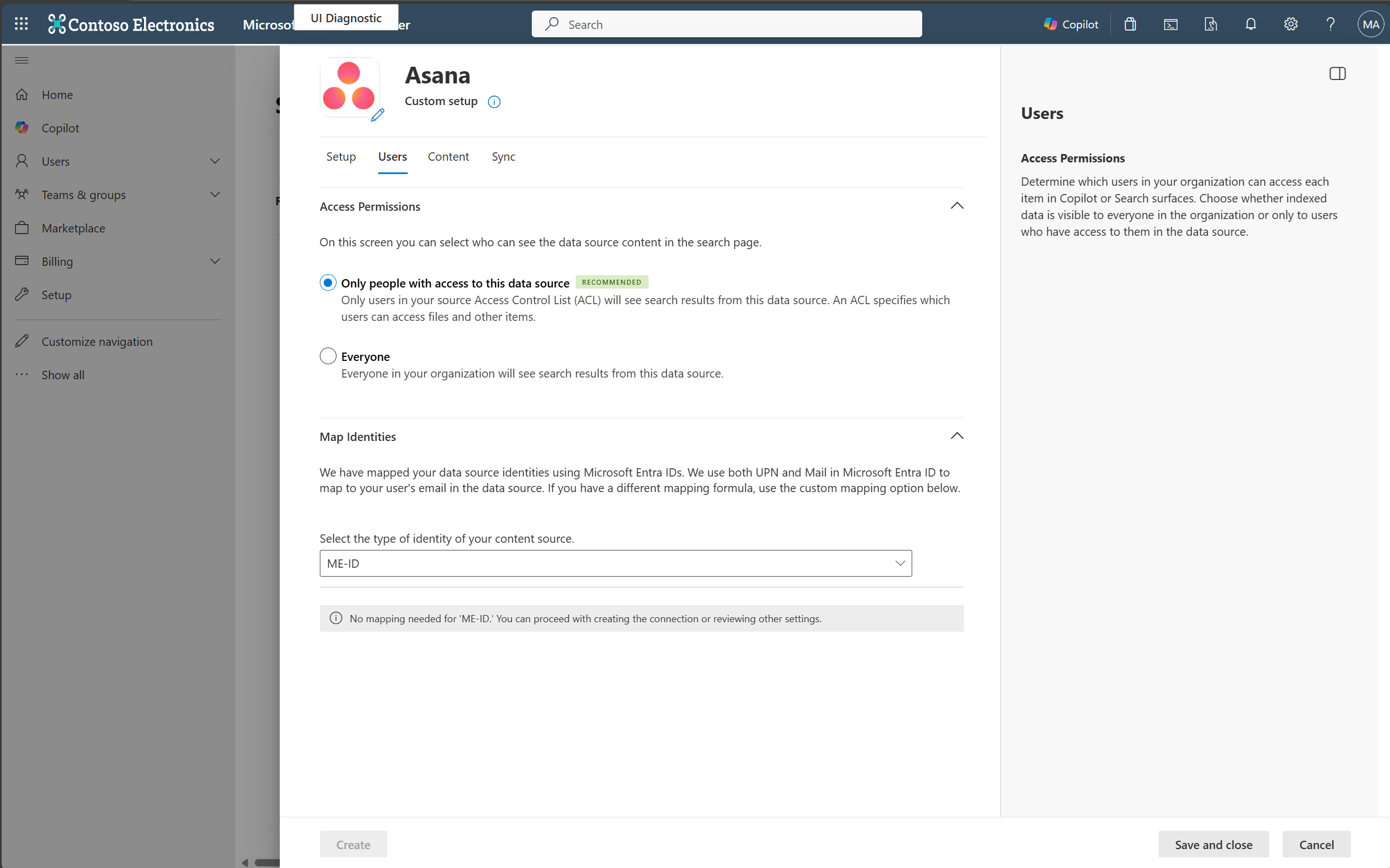
Task: Click the Cancel button
Action: (1316, 844)
